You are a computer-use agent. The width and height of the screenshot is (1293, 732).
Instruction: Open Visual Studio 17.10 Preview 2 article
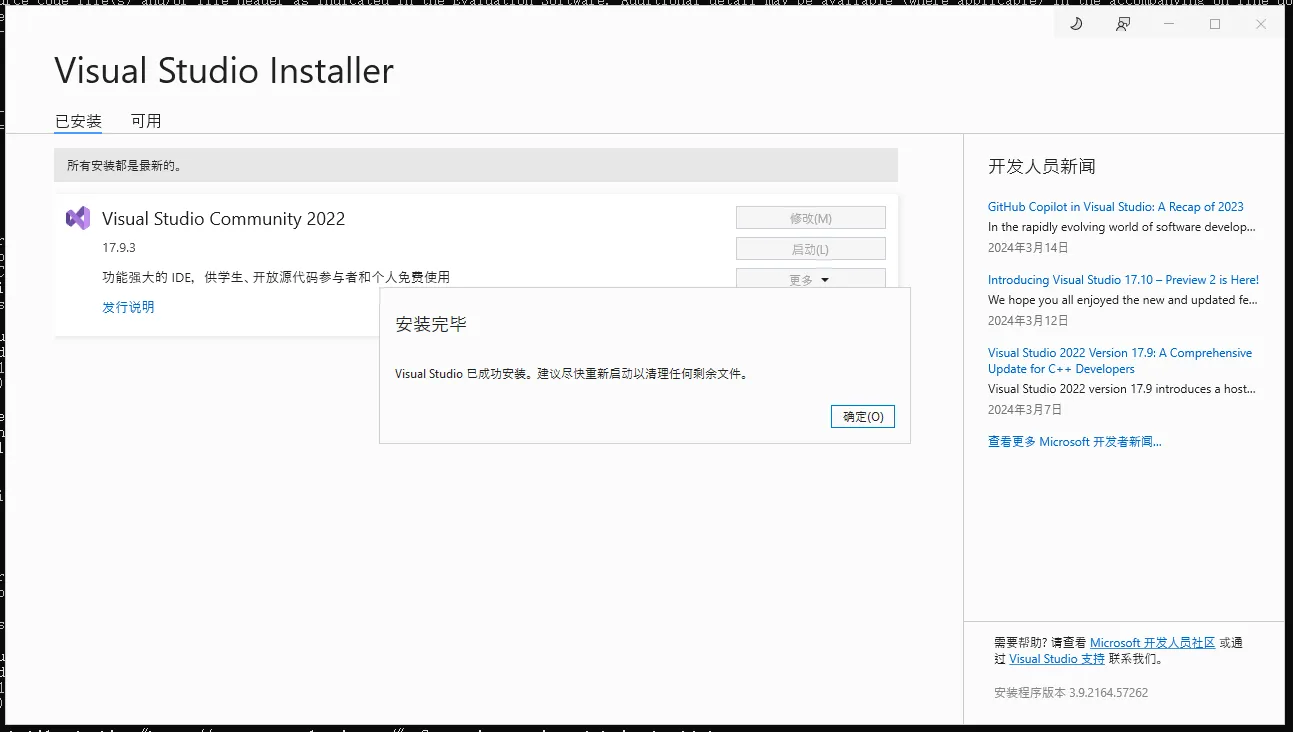1123,280
